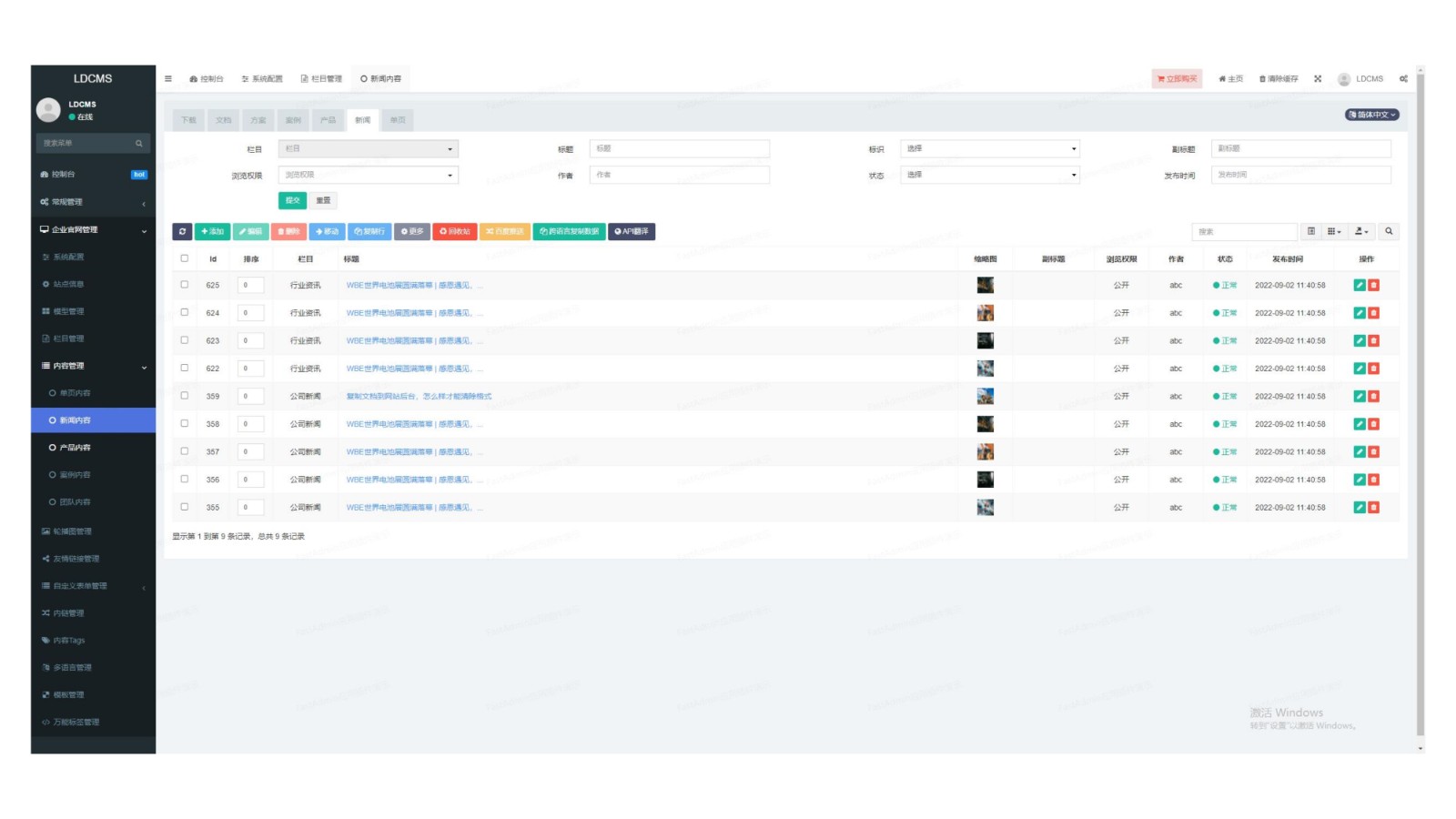Click the sidebar search magnifier icon
The width and height of the screenshot is (1456, 819).
coord(139,143)
